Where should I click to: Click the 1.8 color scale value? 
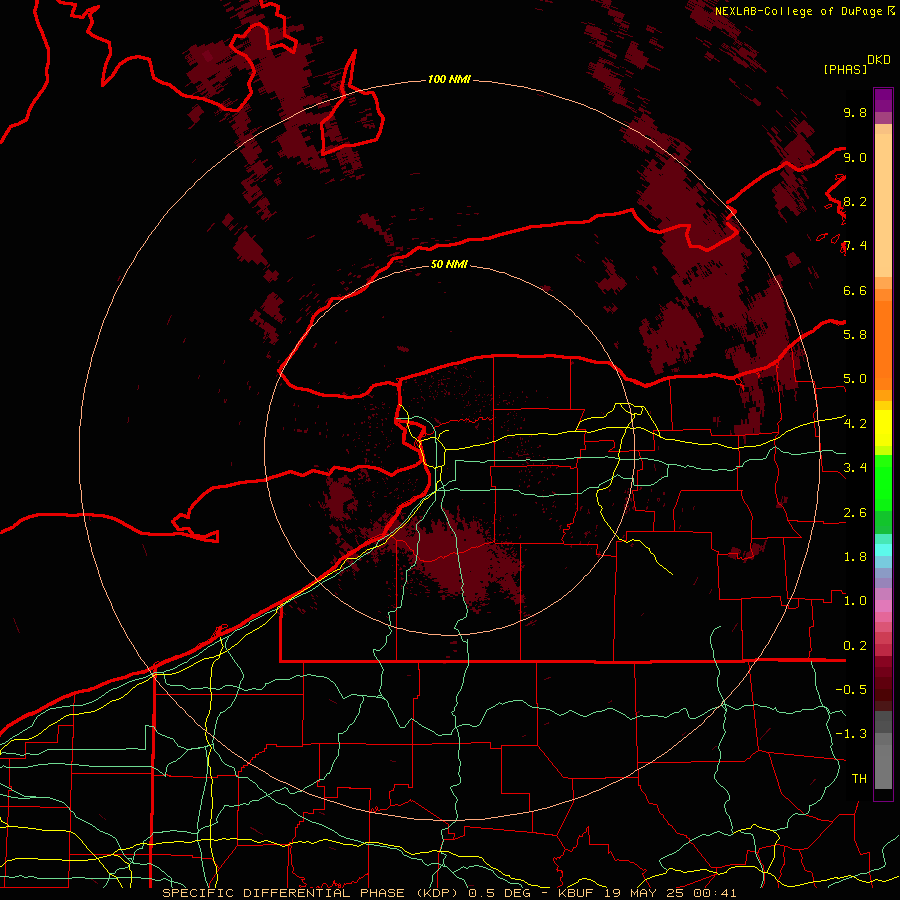pos(855,557)
